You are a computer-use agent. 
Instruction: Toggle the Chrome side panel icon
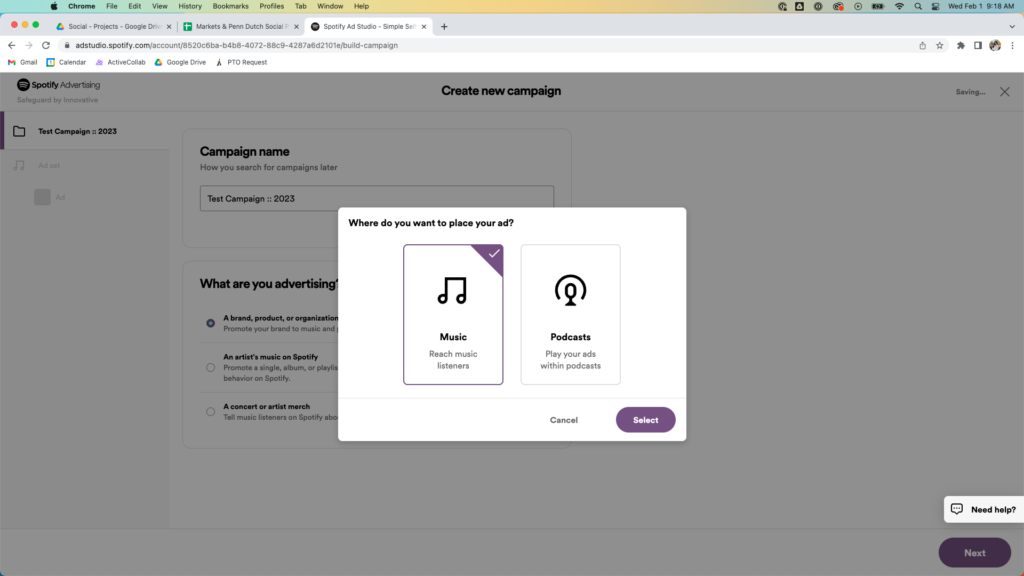(x=978, y=45)
